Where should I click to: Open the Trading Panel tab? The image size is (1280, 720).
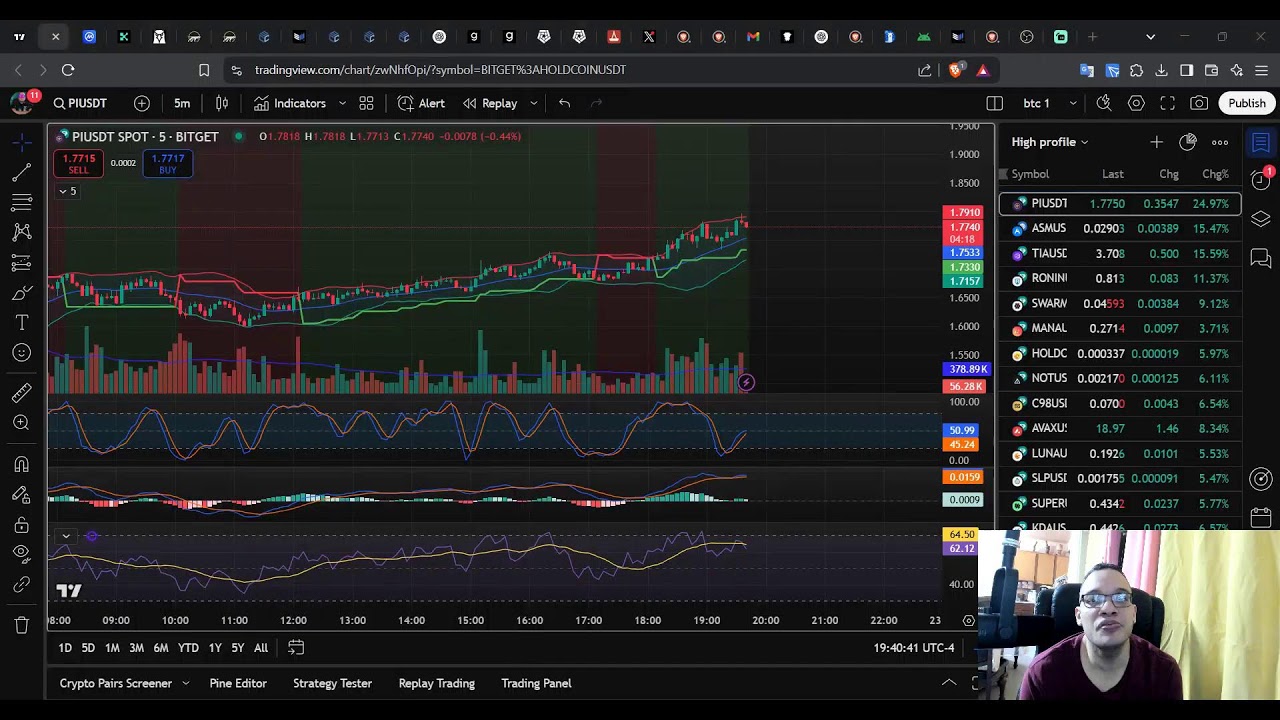(536, 683)
